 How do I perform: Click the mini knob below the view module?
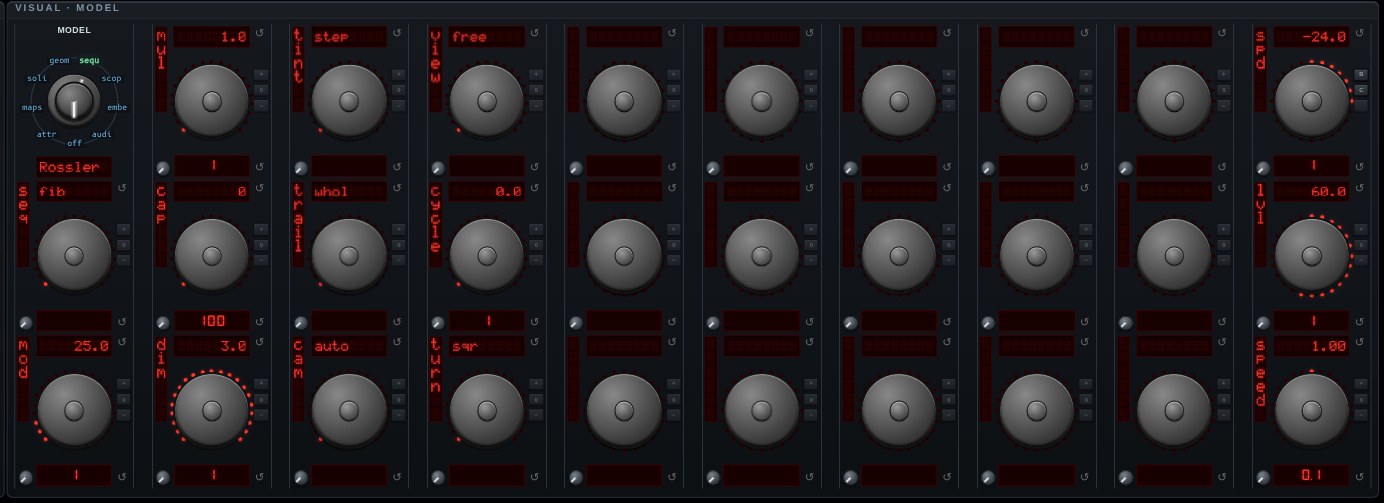point(437,168)
